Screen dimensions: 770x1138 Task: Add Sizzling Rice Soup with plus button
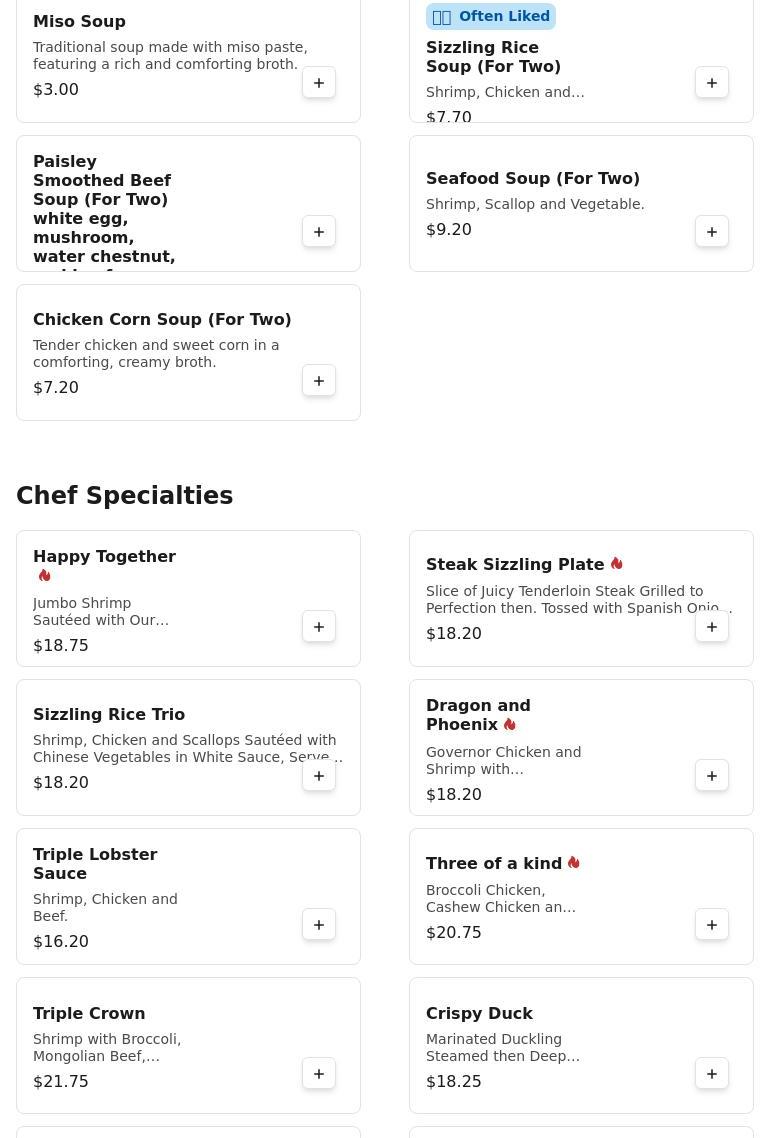(x=712, y=83)
